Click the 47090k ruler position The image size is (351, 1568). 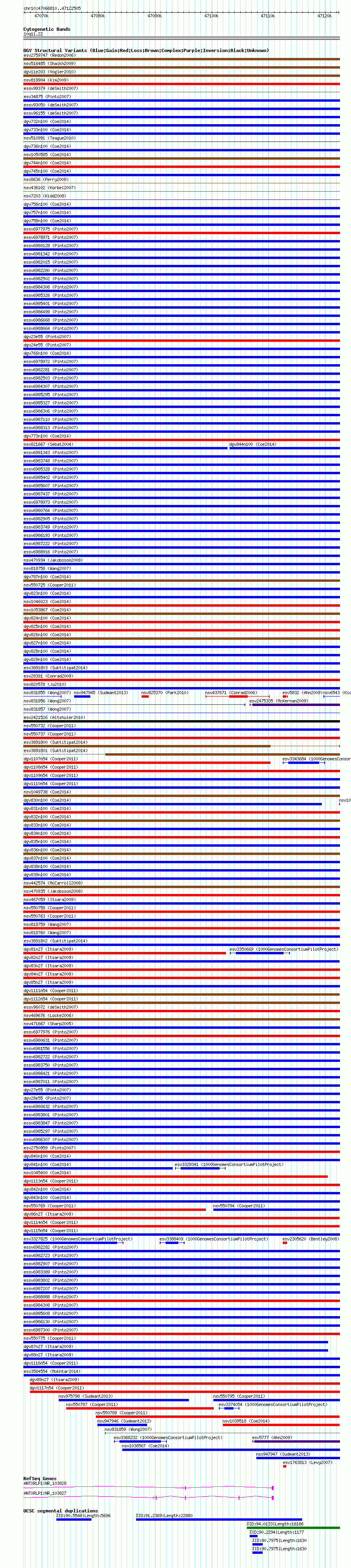coord(155,16)
